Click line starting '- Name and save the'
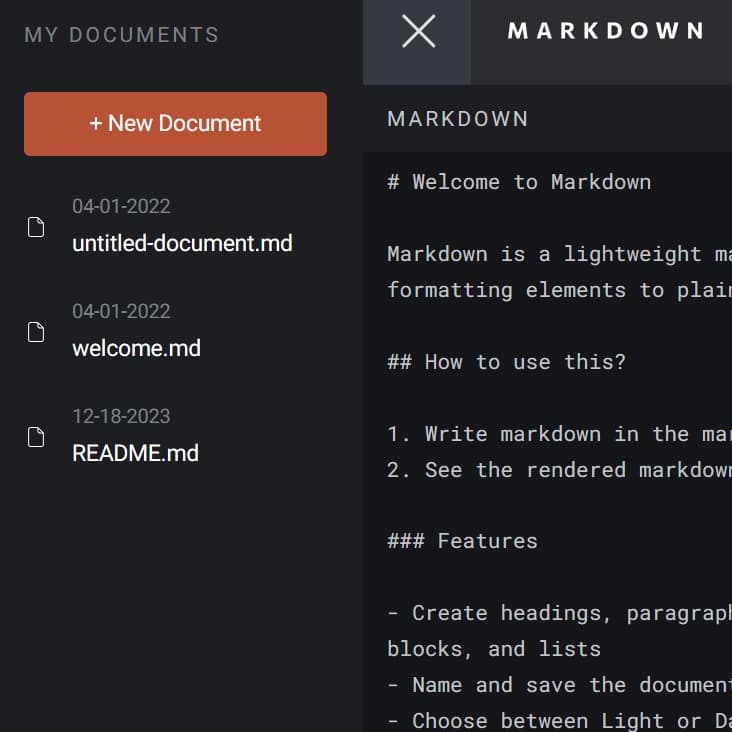This screenshot has height=732, width=732. click(560, 685)
